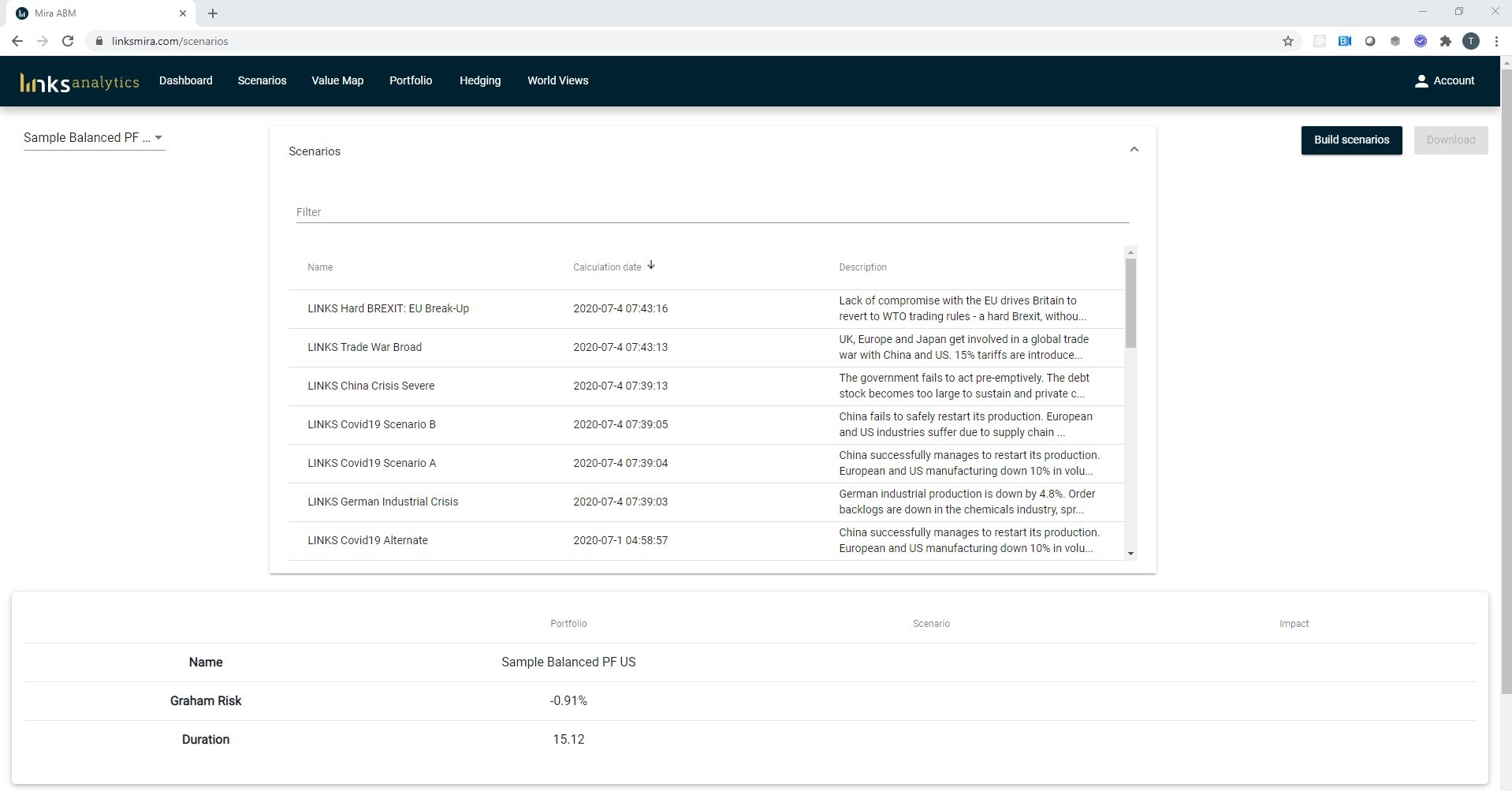1512x791 pixels.
Task: Sort by the Name column header
Action: point(320,267)
